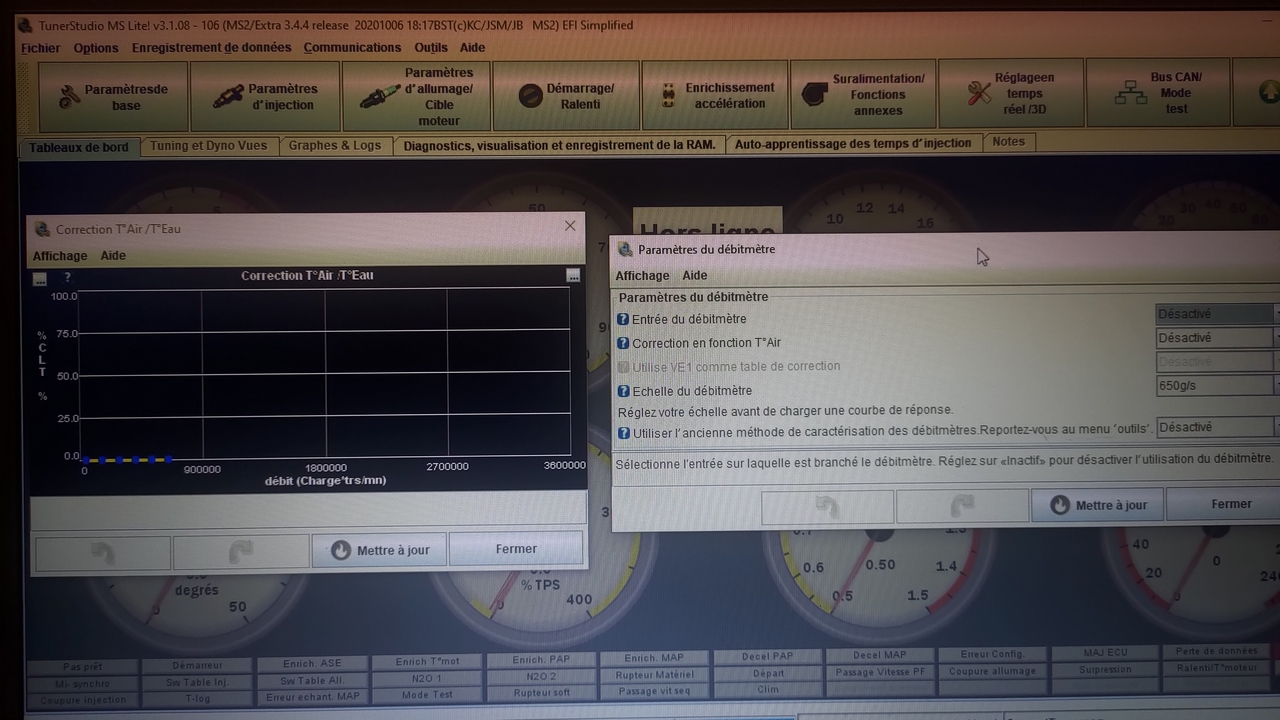
Task: Open Echelle du débitmètre 650g/s dropdown
Action: point(1216,384)
